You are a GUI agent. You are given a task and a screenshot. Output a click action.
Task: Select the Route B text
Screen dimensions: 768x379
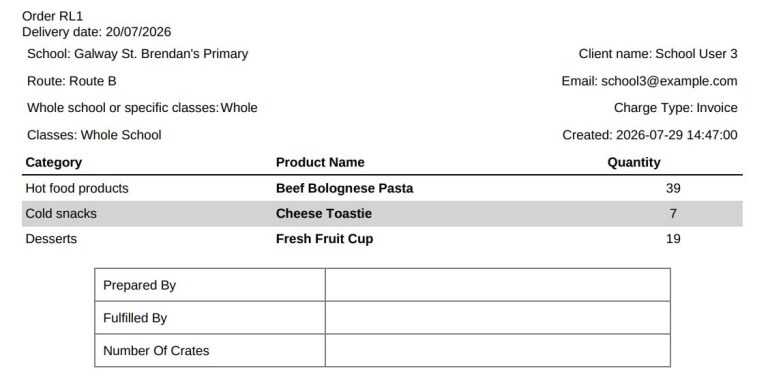pos(72,81)
